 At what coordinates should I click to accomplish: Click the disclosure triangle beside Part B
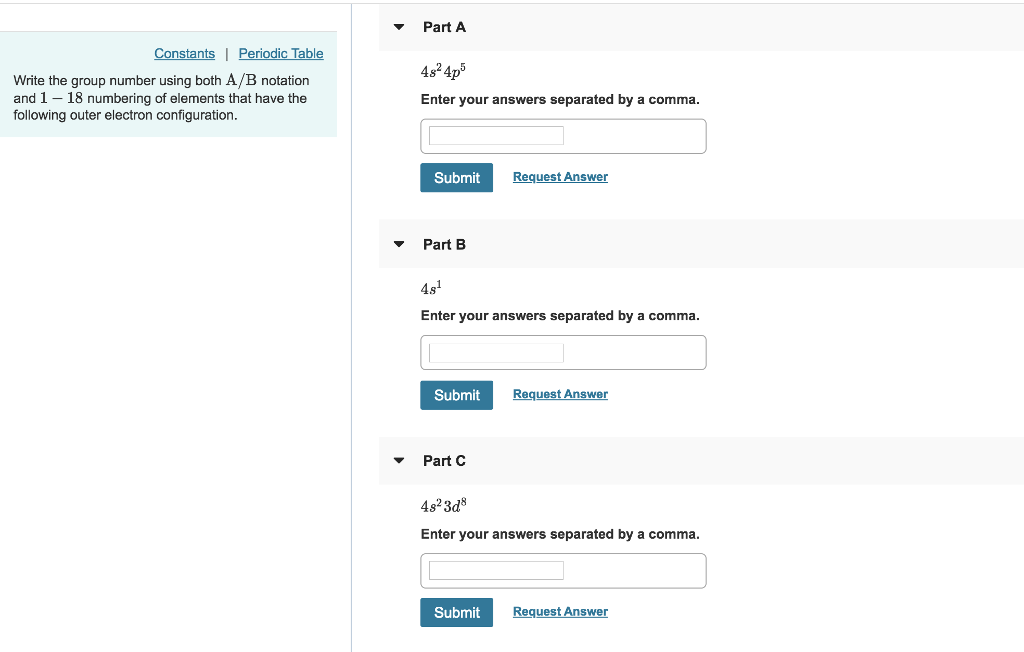[x=398, y=244]
